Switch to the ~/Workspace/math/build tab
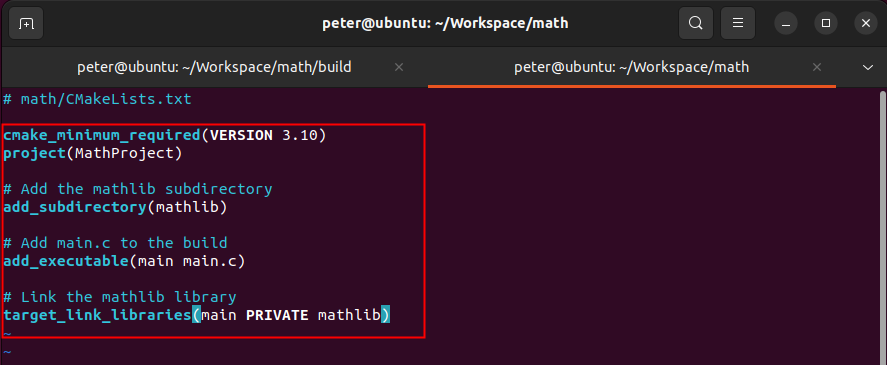 (x=214, y=67)
